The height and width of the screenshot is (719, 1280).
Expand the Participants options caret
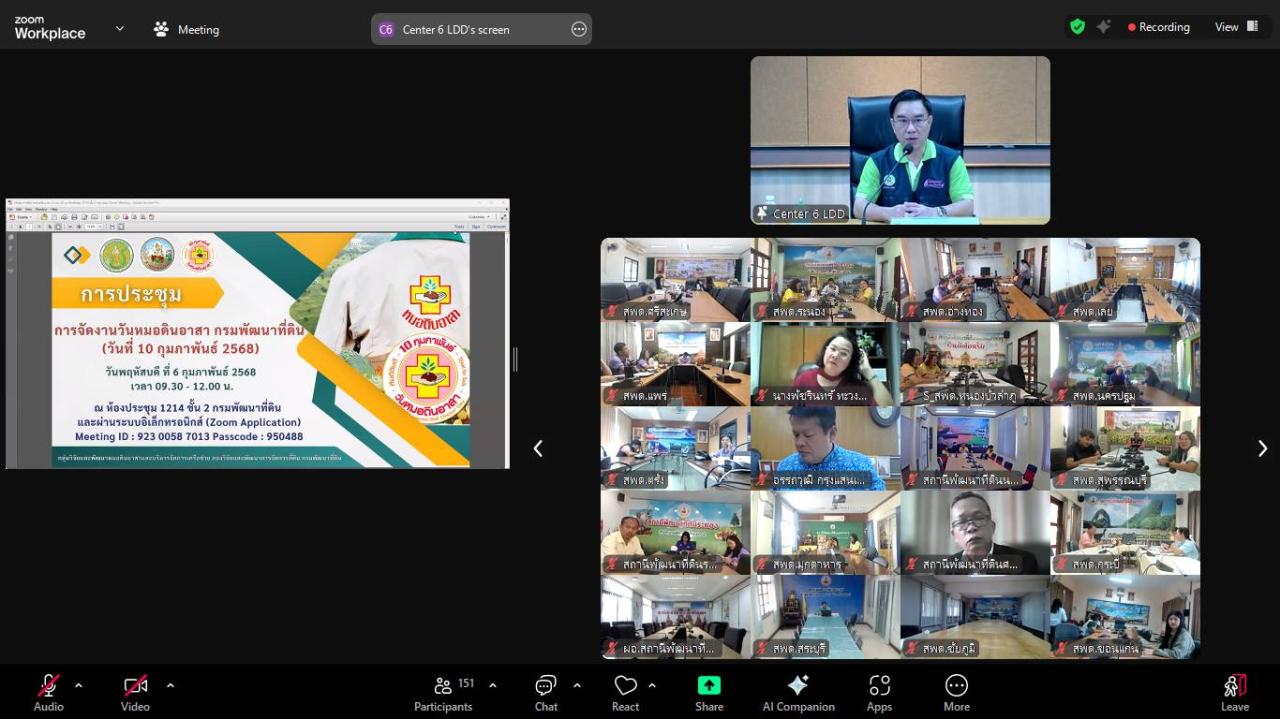click(x=492, y=685)
